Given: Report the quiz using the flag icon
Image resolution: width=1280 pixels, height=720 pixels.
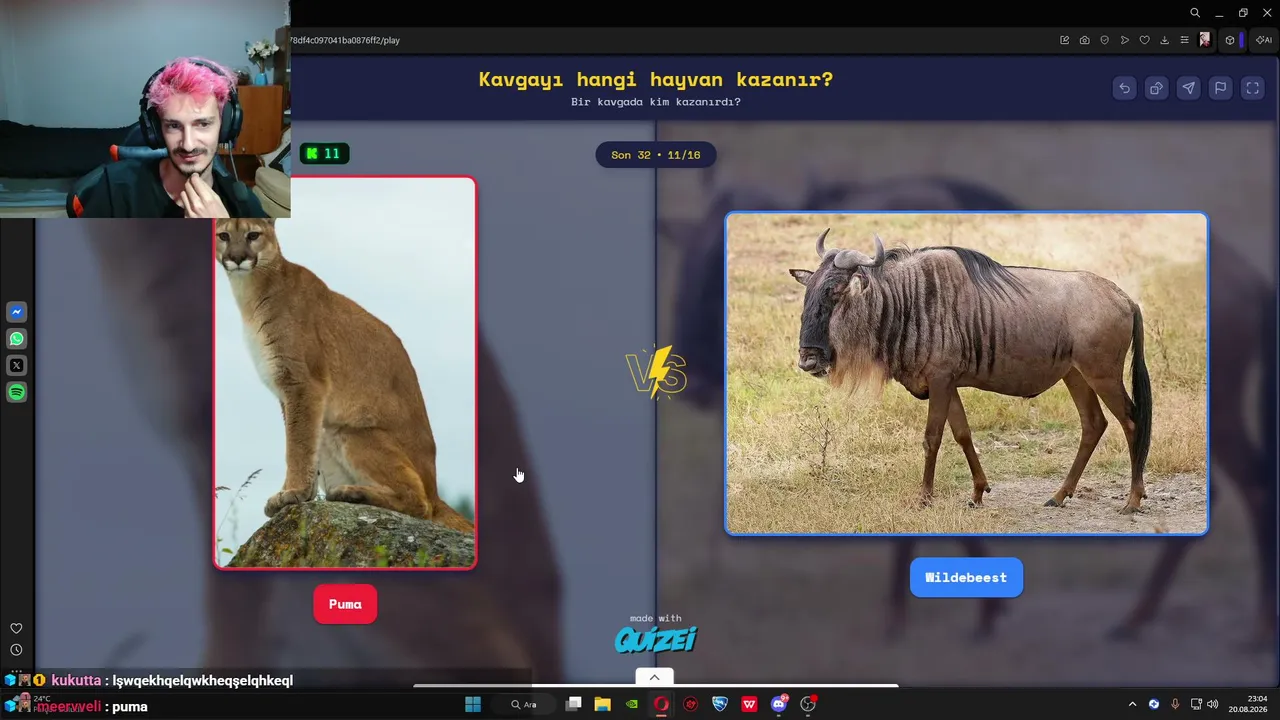Looking at the screenshot, I should (1220, 88).
